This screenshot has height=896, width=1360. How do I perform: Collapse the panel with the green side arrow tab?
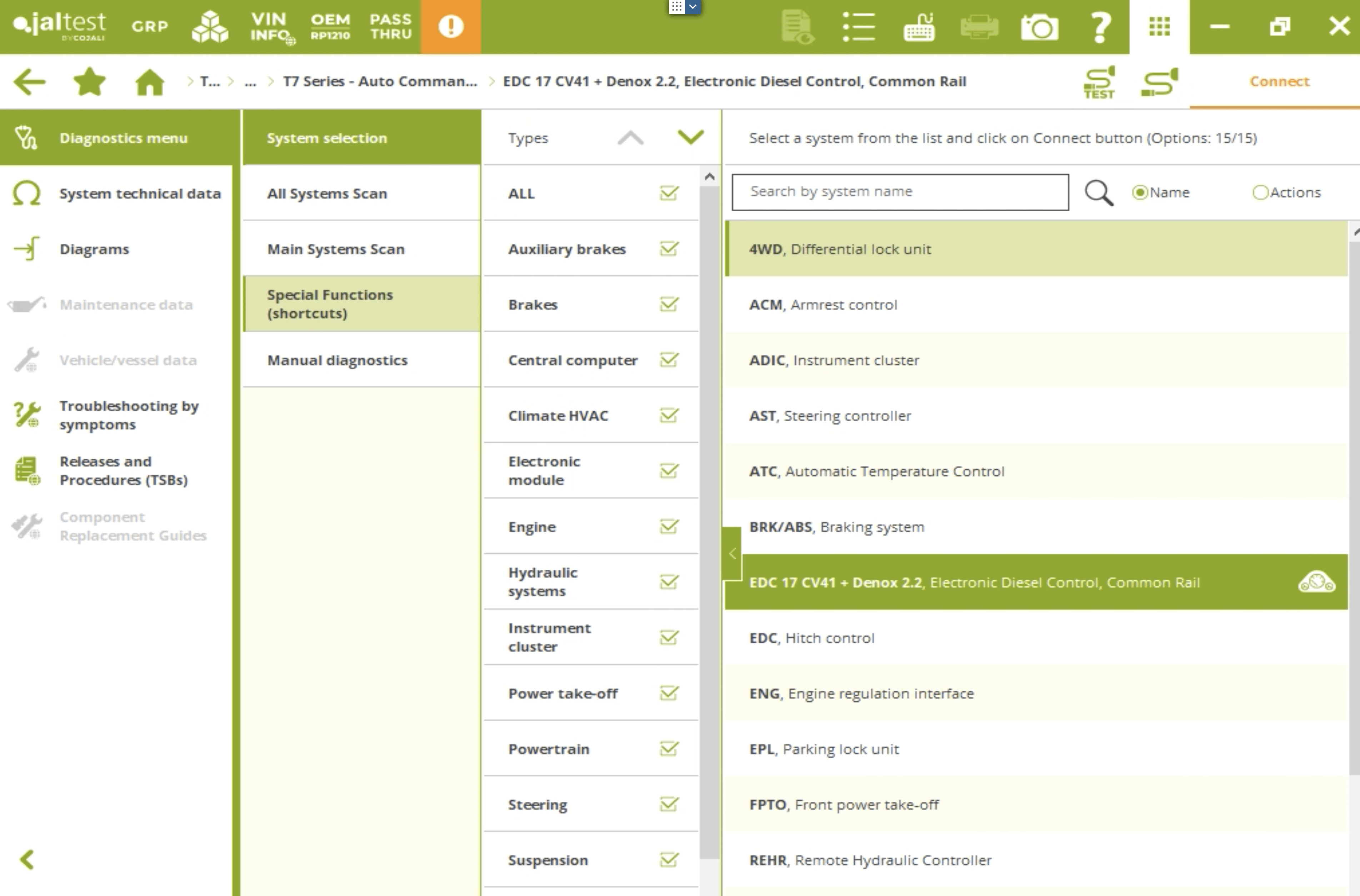[732, 553]
